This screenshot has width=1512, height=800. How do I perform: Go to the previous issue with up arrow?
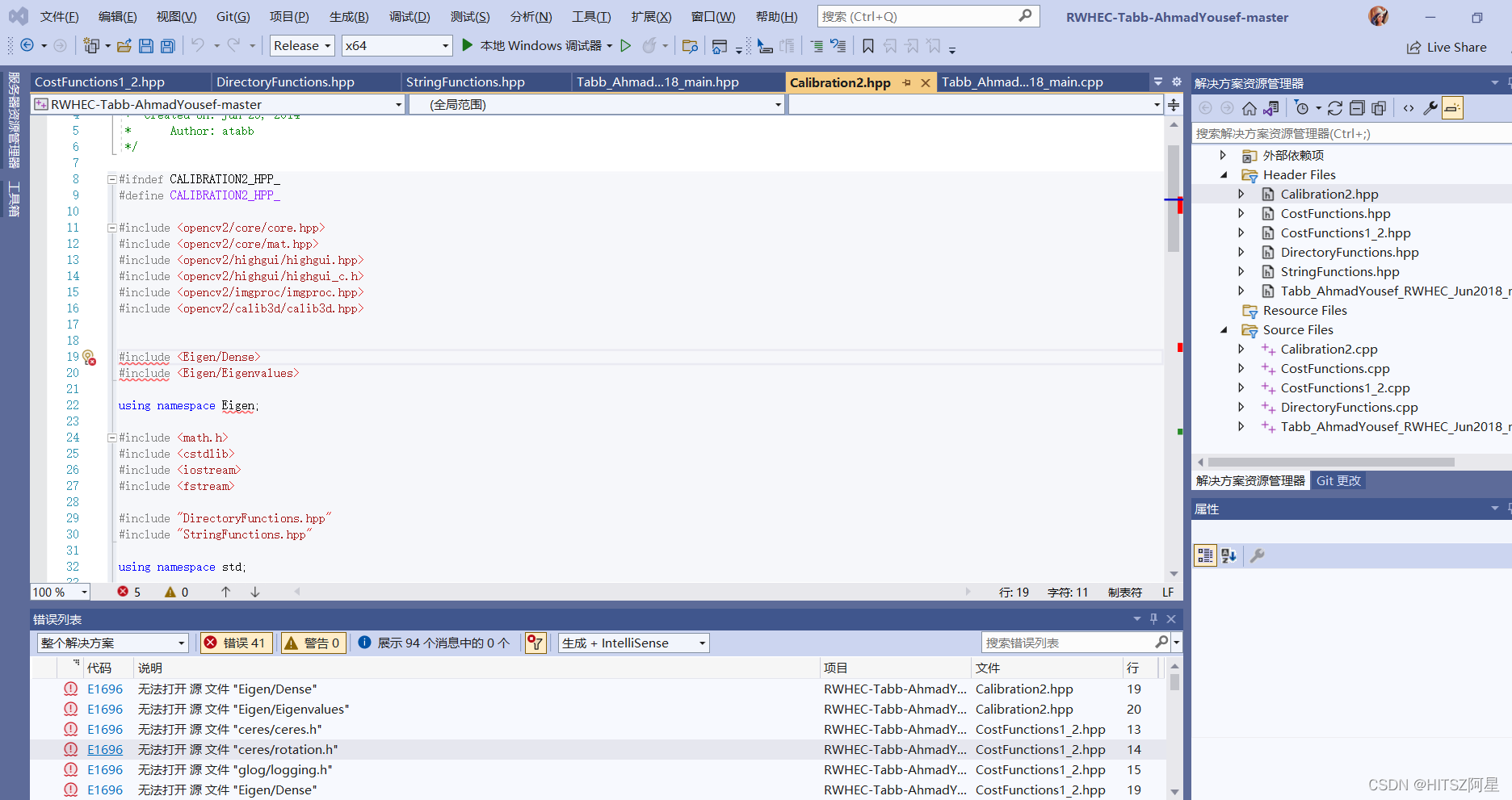(x=226, y=592)
